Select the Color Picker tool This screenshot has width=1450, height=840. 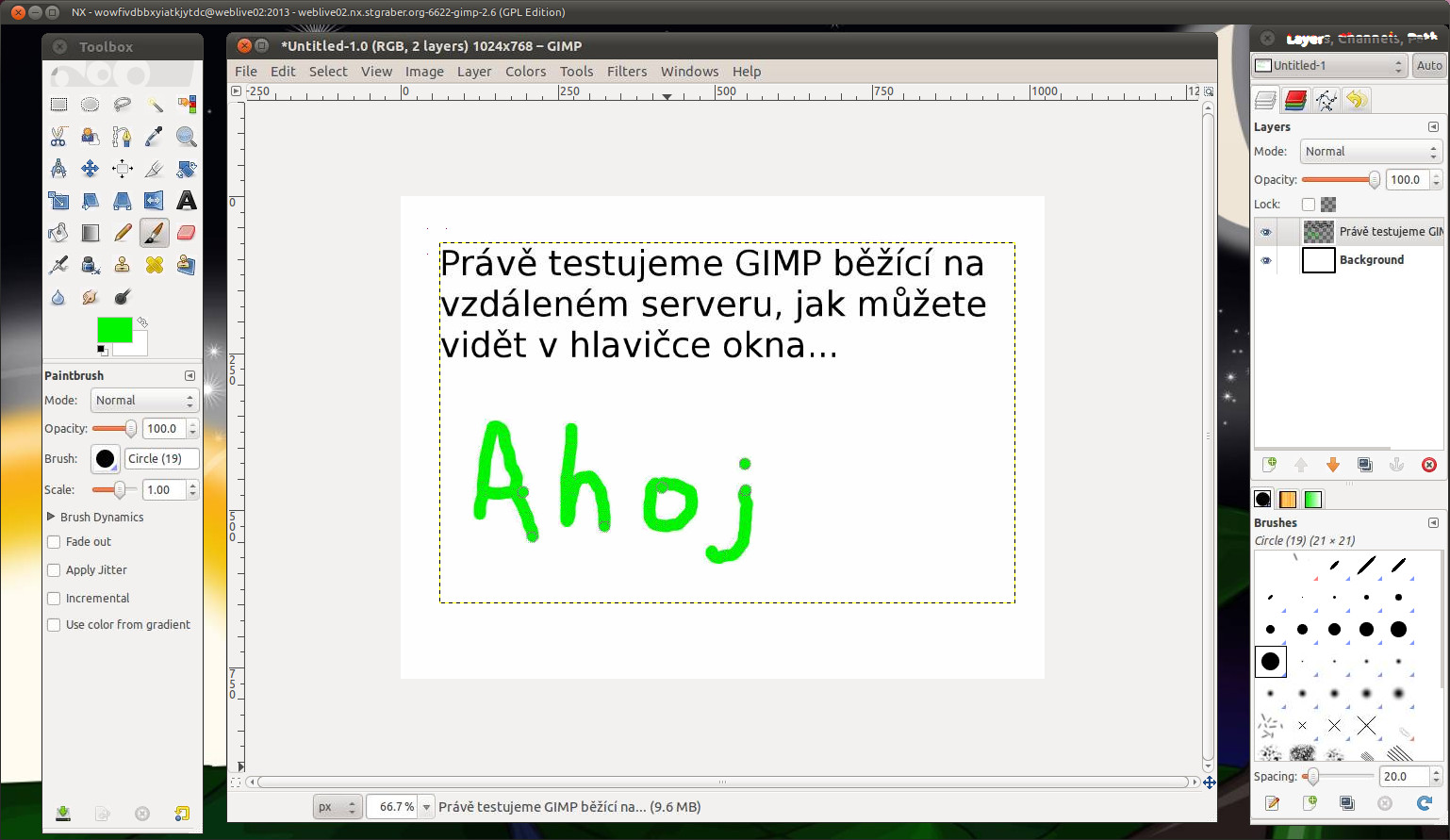155,137
